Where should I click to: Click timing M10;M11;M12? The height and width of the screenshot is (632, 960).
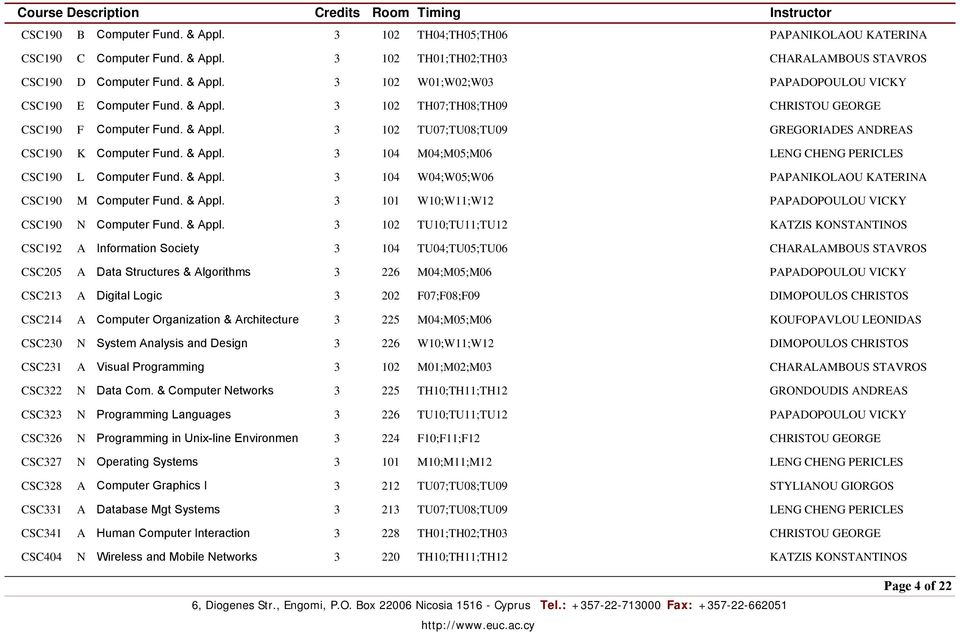(x=454, y=462)
